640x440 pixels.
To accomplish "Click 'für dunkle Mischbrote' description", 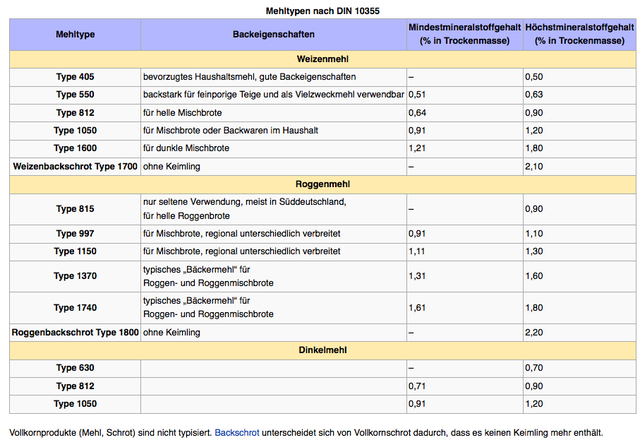I will [x=186, y=148].
